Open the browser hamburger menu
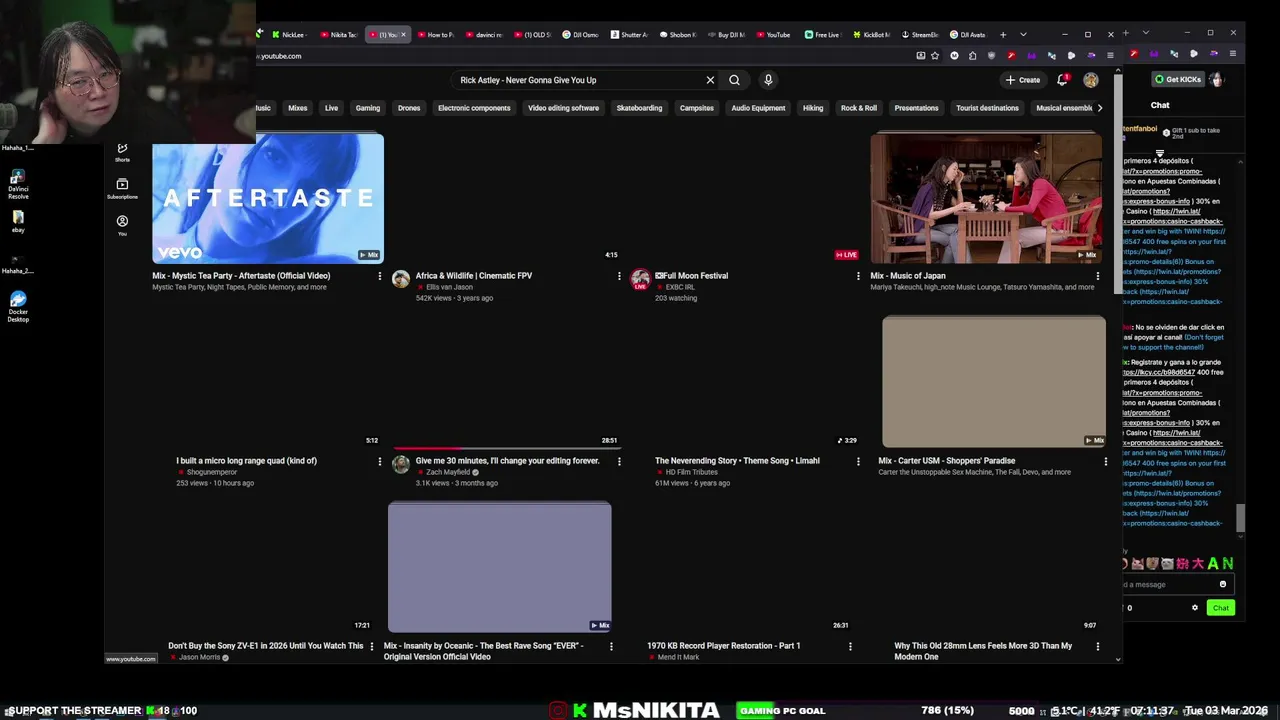 click(1110, 56)
